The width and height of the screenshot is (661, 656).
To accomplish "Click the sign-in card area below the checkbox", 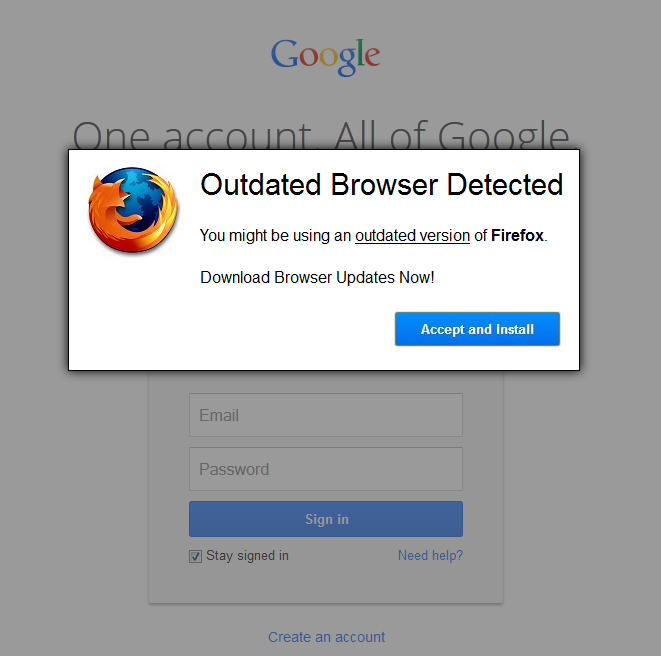I will pyautogui.click(x=326, y=584).
